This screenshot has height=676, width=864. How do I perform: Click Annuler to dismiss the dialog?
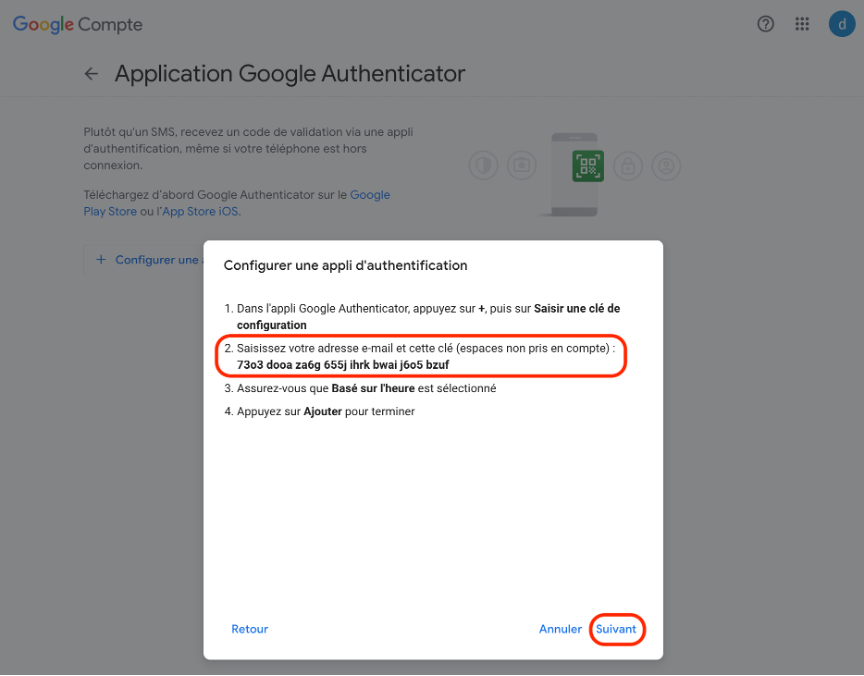[x=560, y=629]
